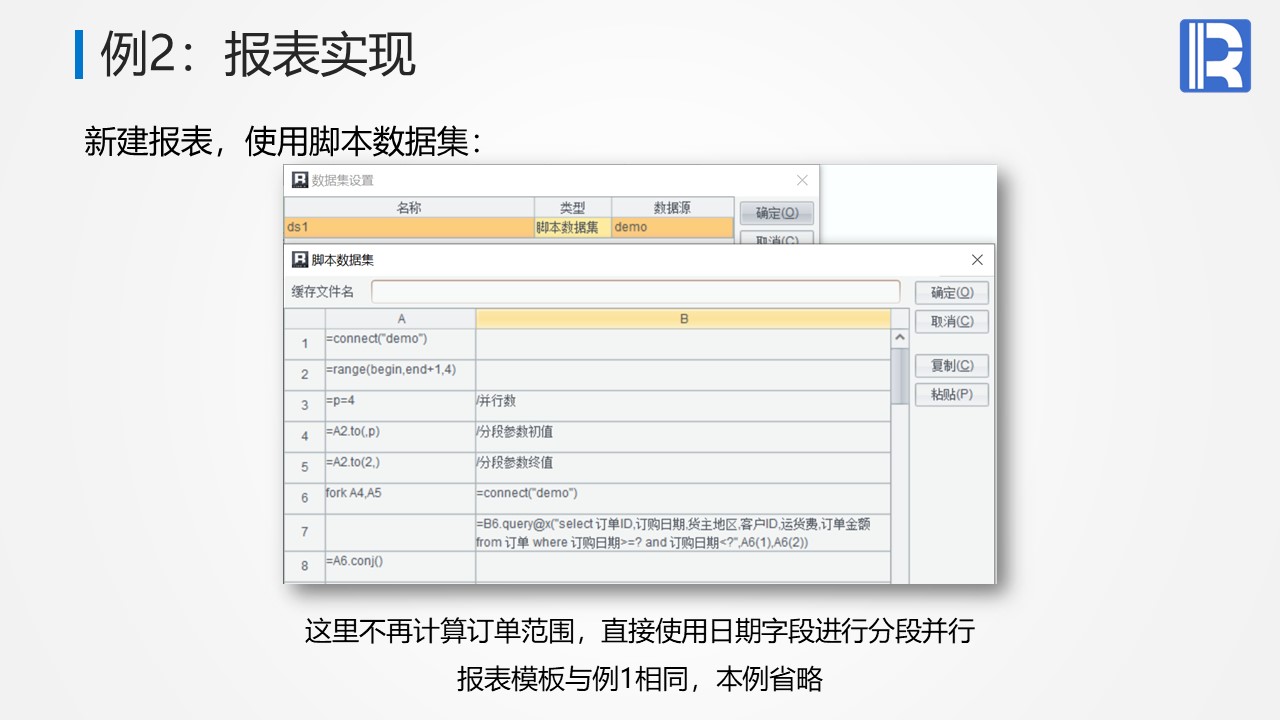Screen dimensions: 1280x720
Task: Click the 脚本数据集 title bar icon
Action: 299,260
